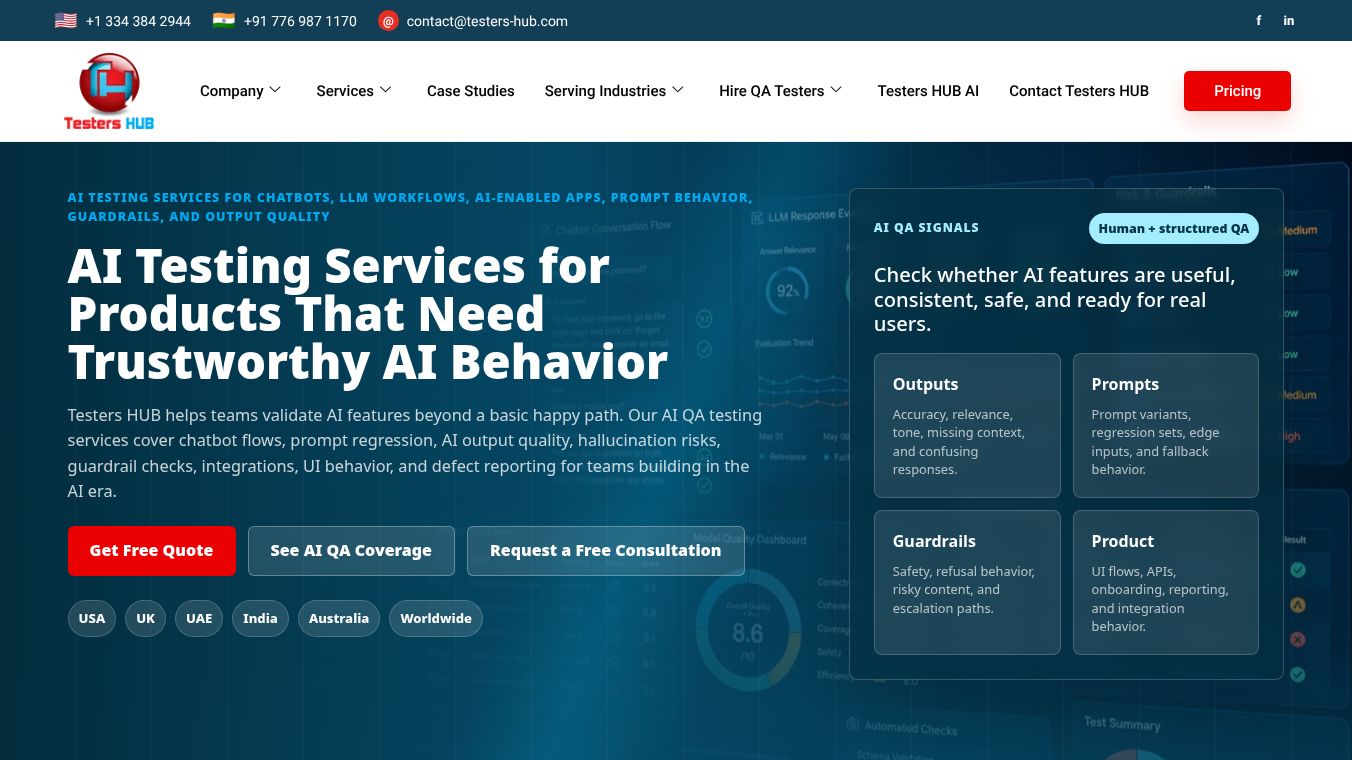Click the Prompts card

pyautogui.click(x=1166, y=425)
